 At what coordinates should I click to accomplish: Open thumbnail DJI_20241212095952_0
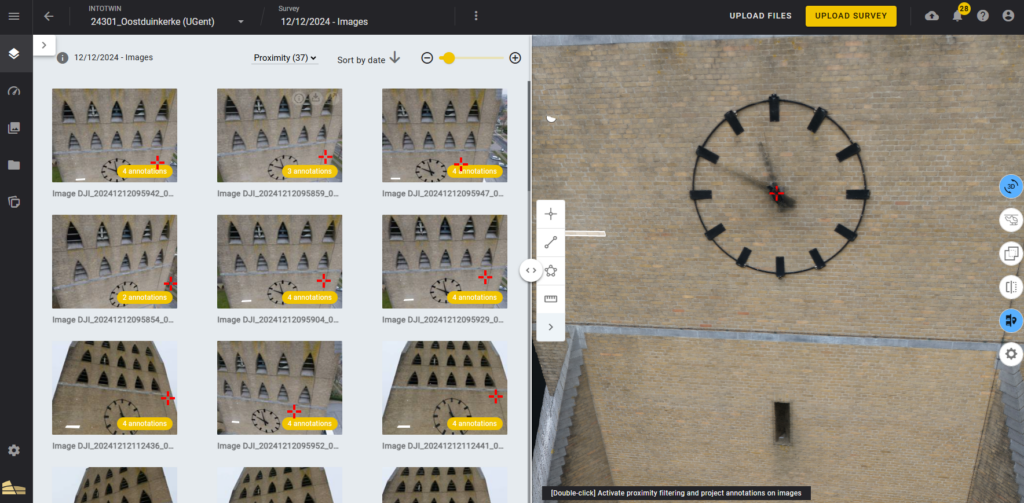(280, 387)
